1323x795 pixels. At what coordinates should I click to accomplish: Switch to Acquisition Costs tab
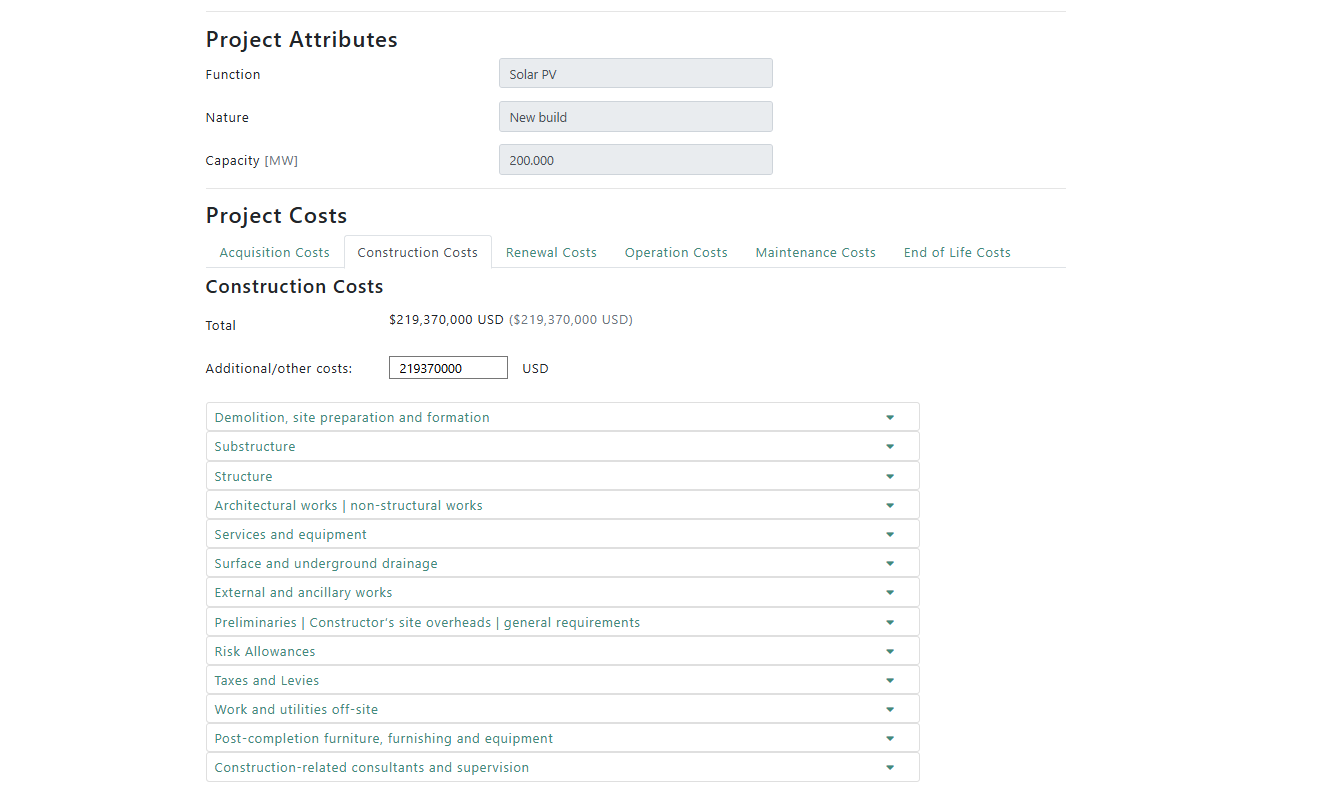pos(274,253)
